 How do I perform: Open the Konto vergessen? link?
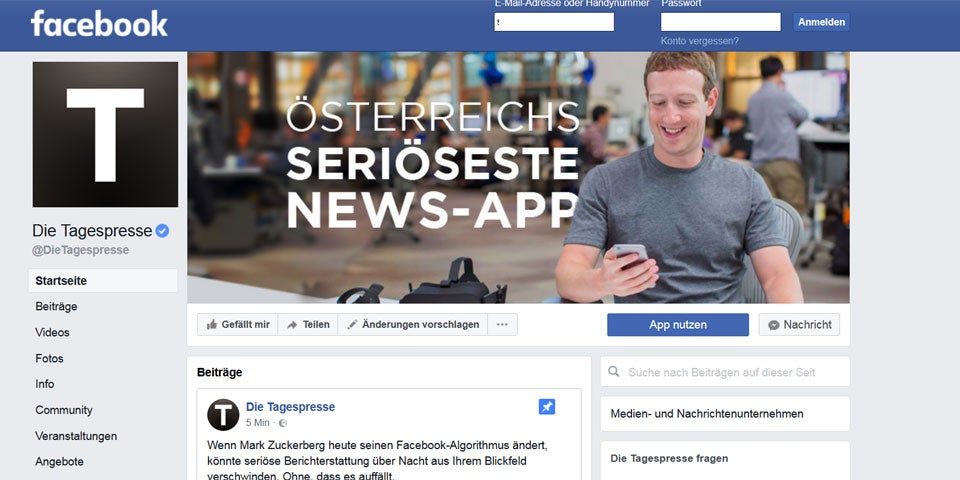[700, 41]
